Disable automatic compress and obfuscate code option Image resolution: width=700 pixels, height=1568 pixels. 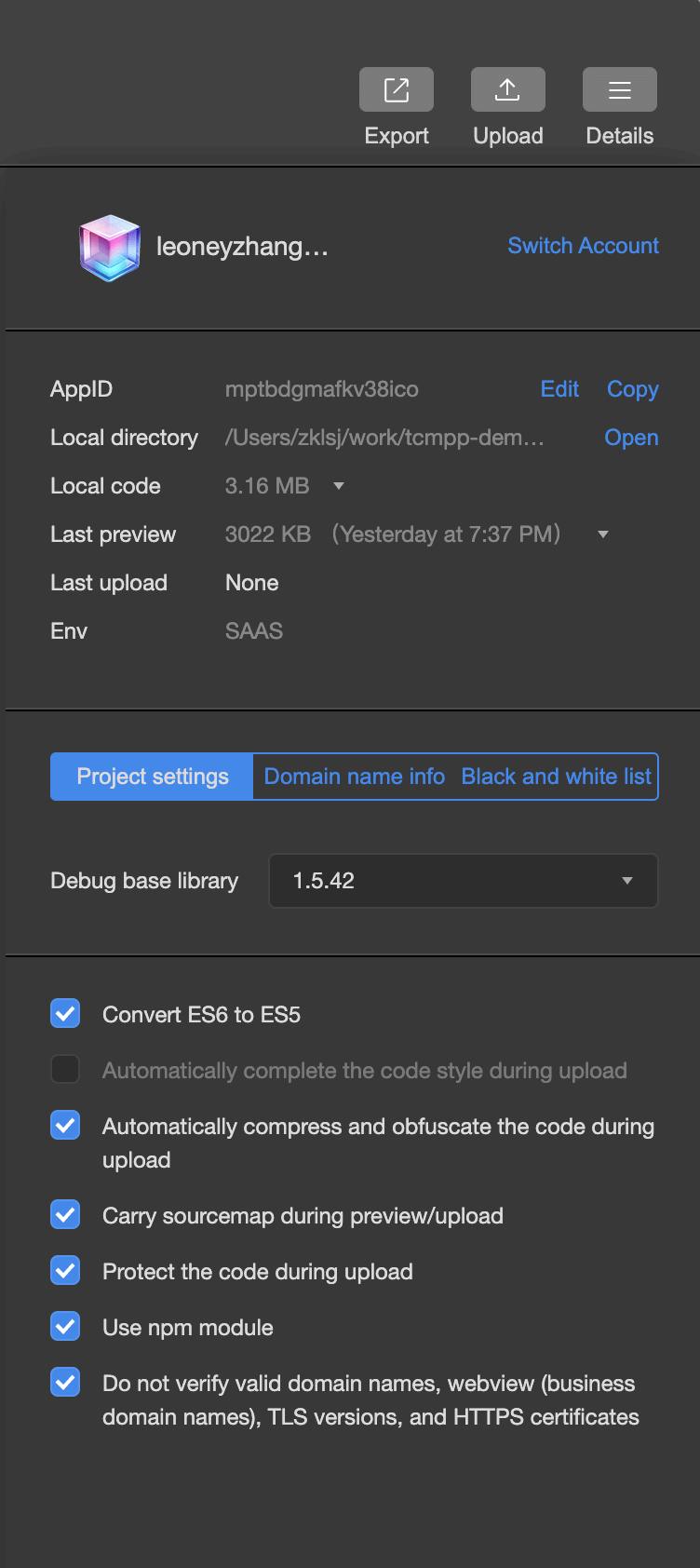[x=65, y=1126]
